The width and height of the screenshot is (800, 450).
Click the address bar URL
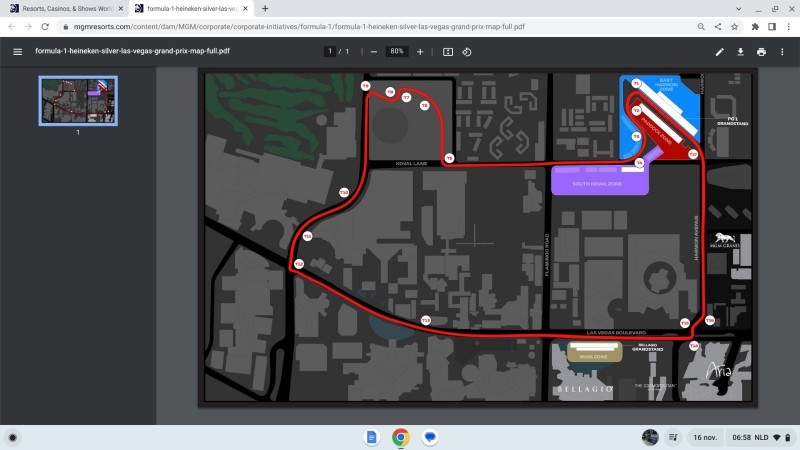300,26
